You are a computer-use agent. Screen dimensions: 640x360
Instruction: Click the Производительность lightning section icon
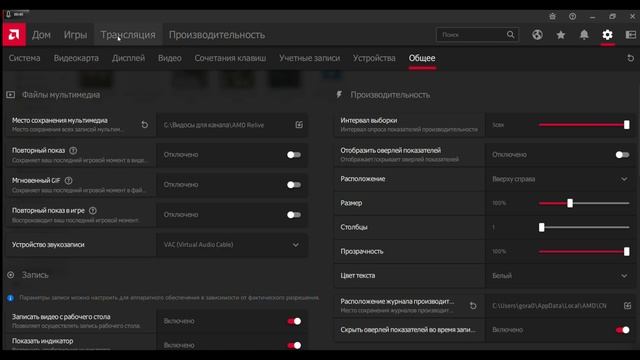pos(339,95)
